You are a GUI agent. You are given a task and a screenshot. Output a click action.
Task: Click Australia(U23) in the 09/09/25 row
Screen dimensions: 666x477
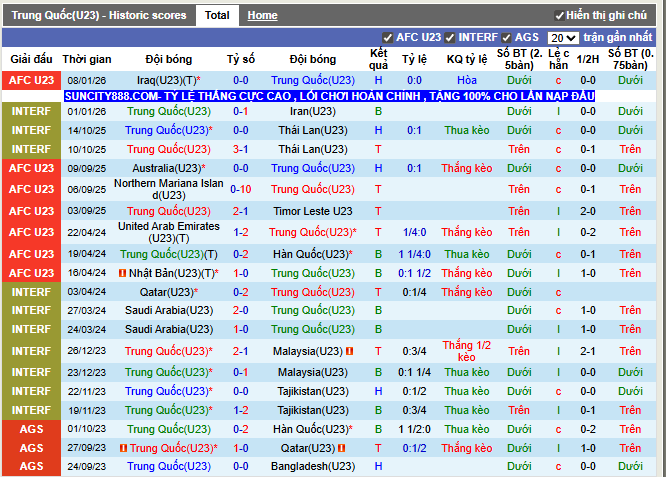[x=169, y=168]
